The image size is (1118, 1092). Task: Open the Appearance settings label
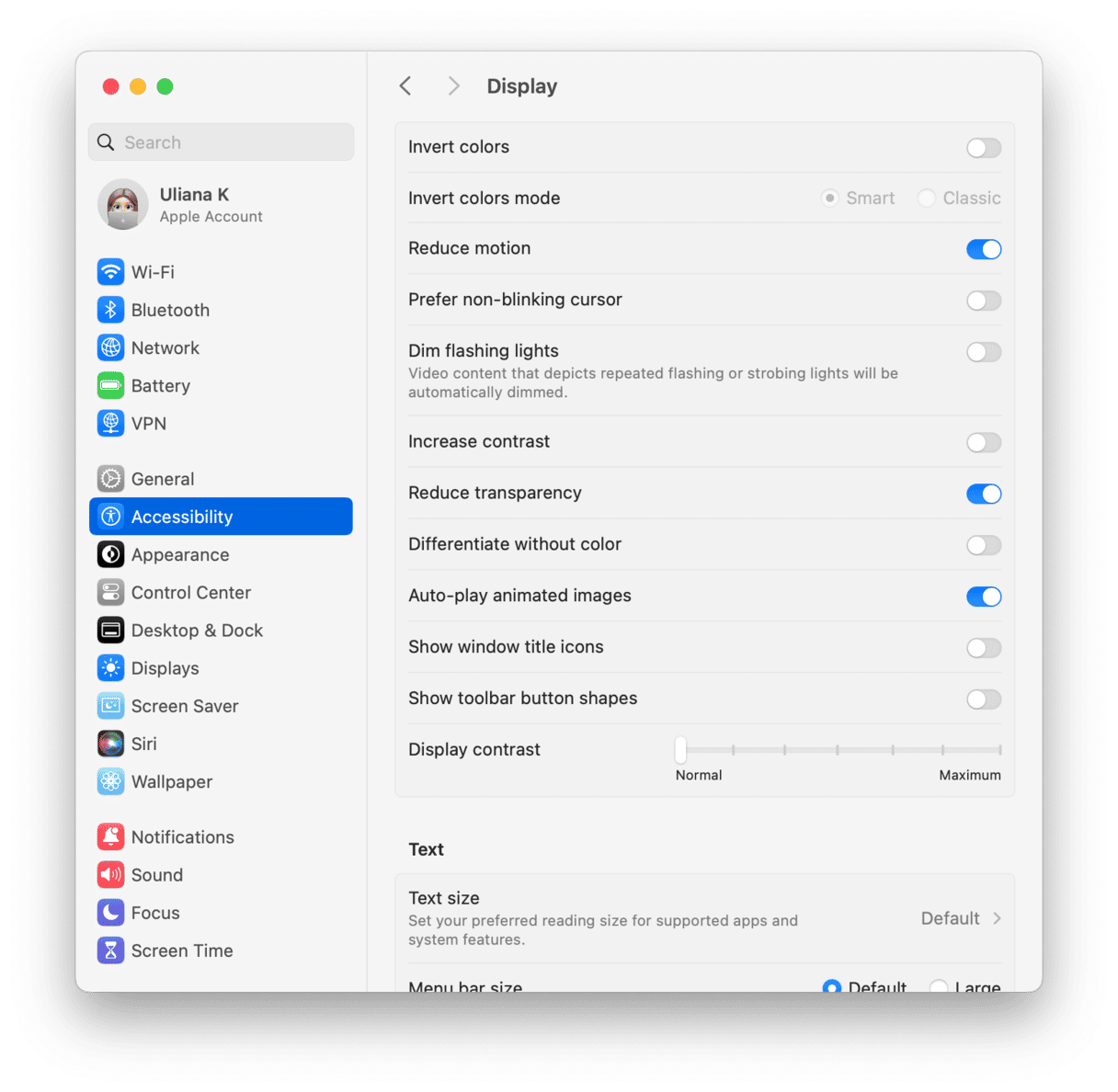tap(180, 554)
